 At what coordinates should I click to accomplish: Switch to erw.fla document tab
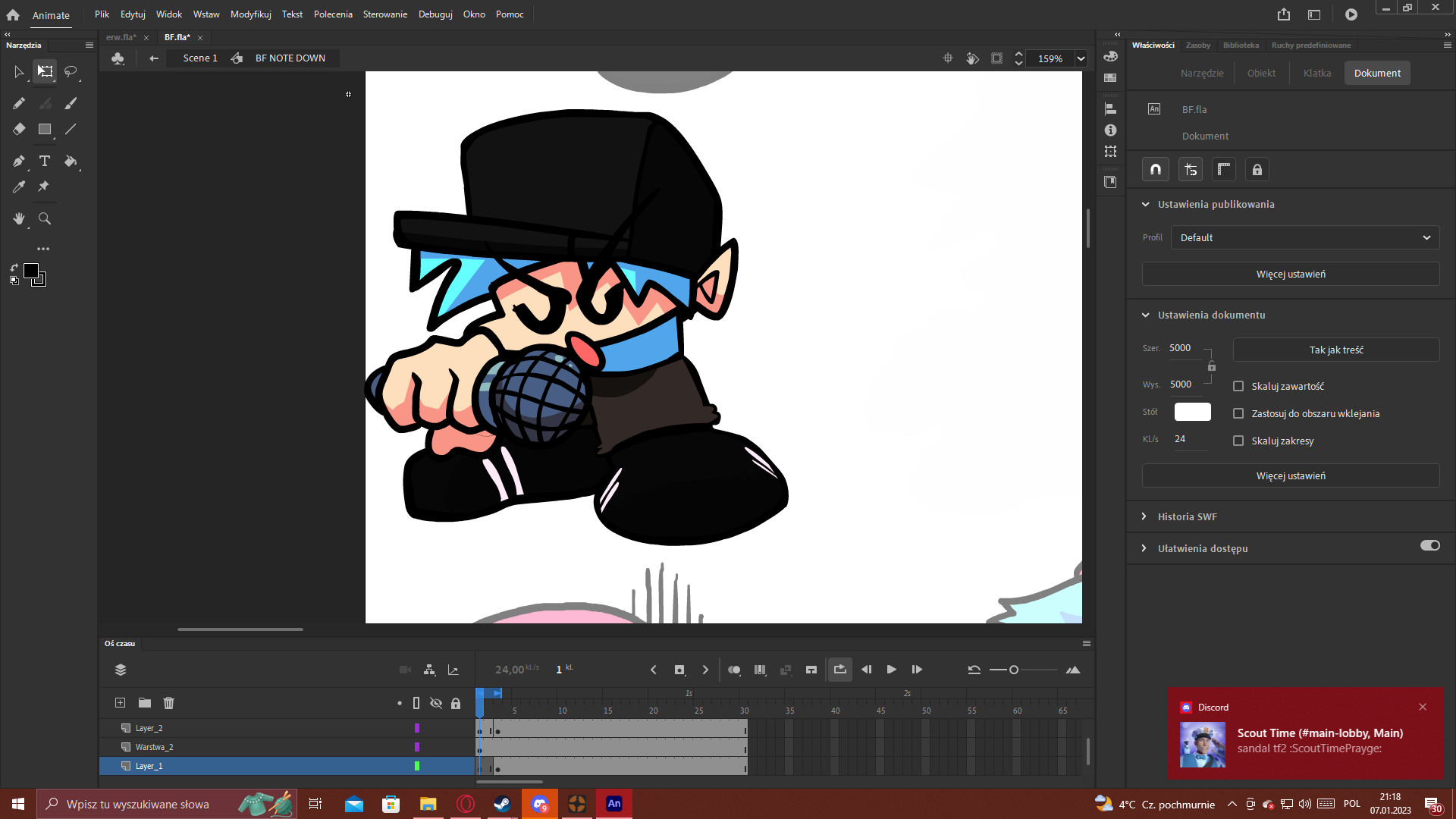121,37
